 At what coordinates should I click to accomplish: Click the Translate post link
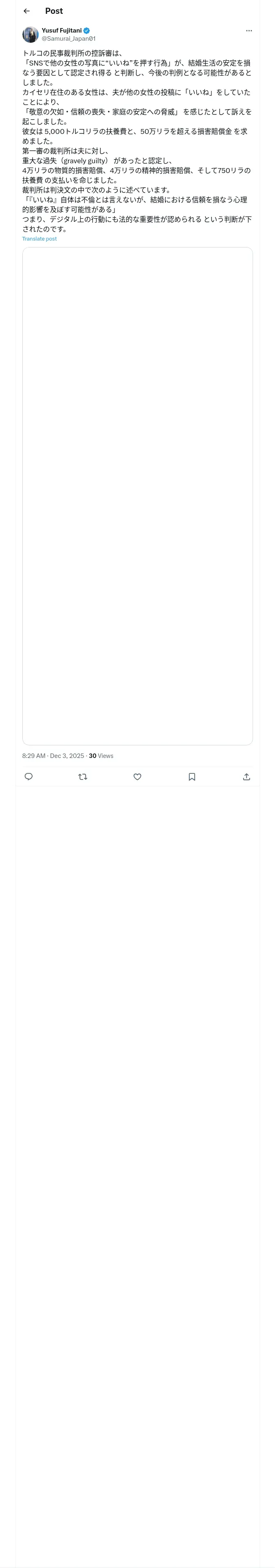40,239
